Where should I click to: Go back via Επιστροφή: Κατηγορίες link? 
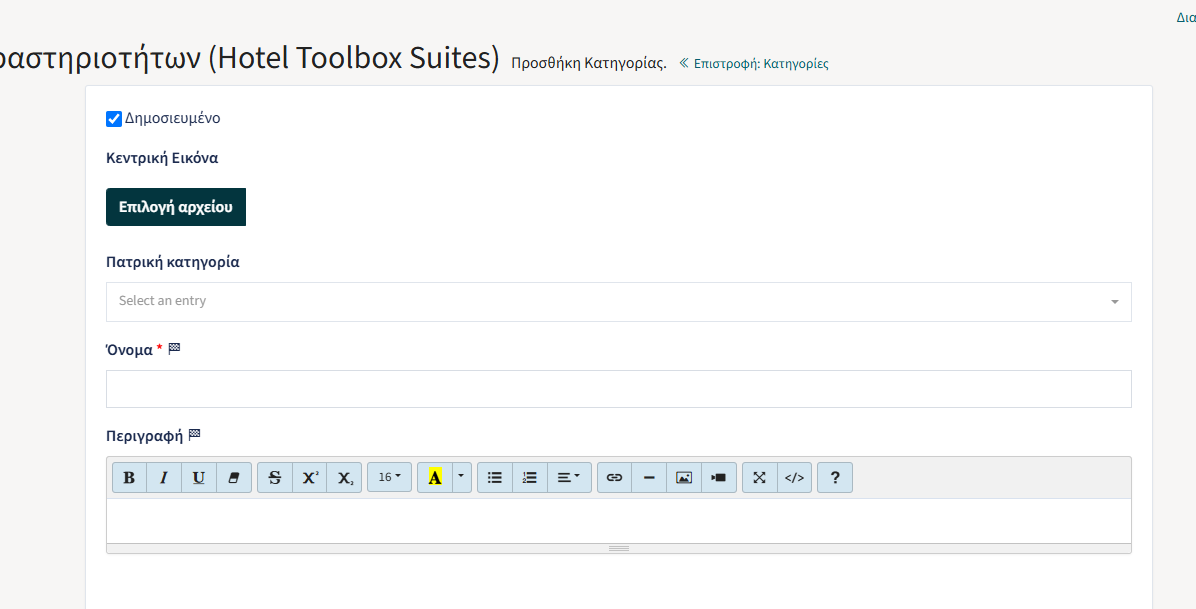pos(754,63)
